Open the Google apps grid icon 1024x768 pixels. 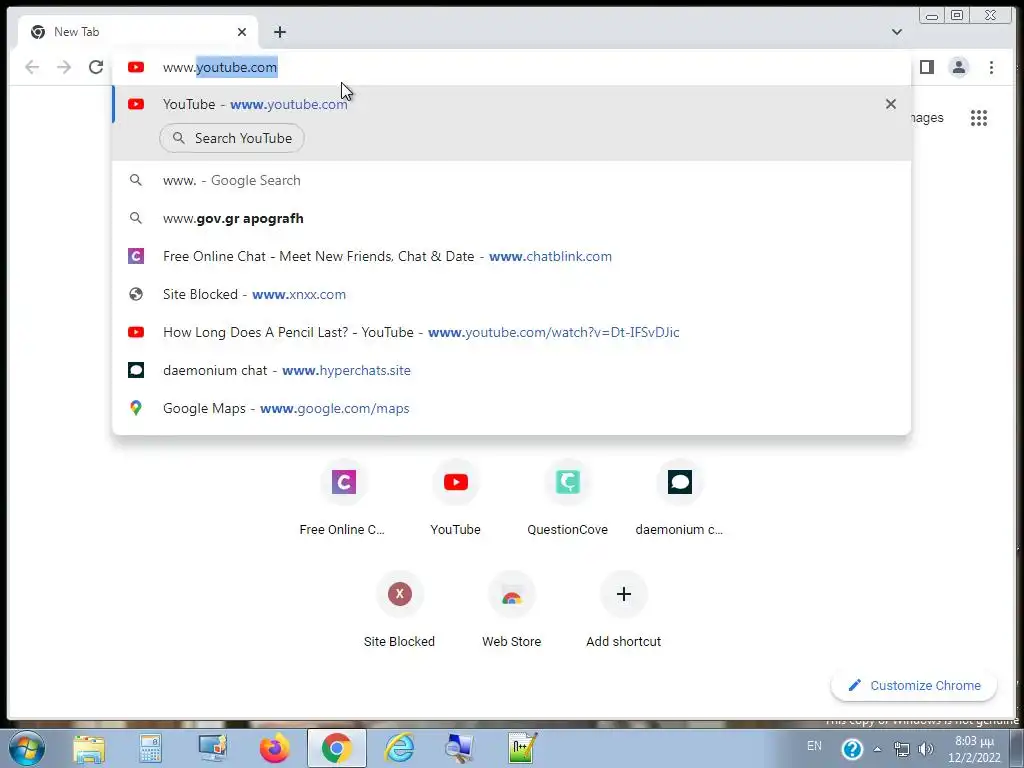[x=979, y=118]
